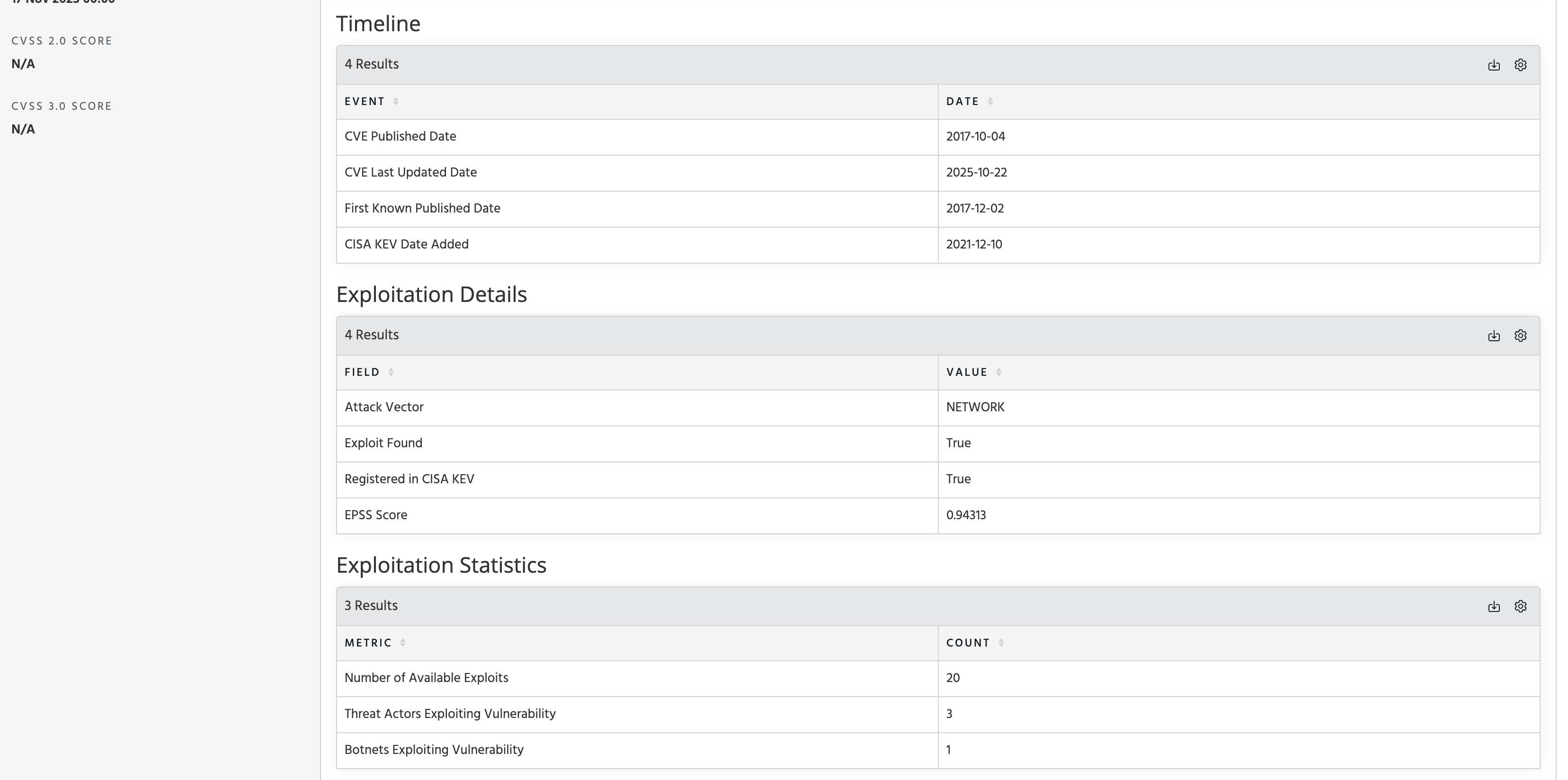Download the Exploitation Details table
The image size is (1568, 780).
click(1493, 336)
